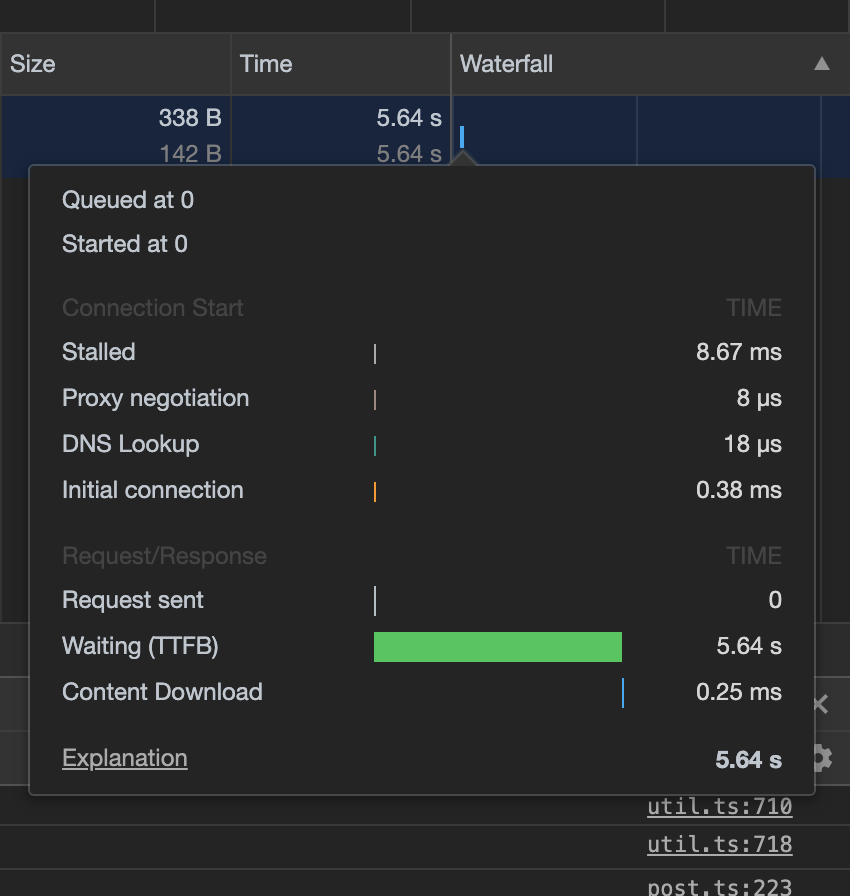Sort by the Waterfall column header

(506, 64)
